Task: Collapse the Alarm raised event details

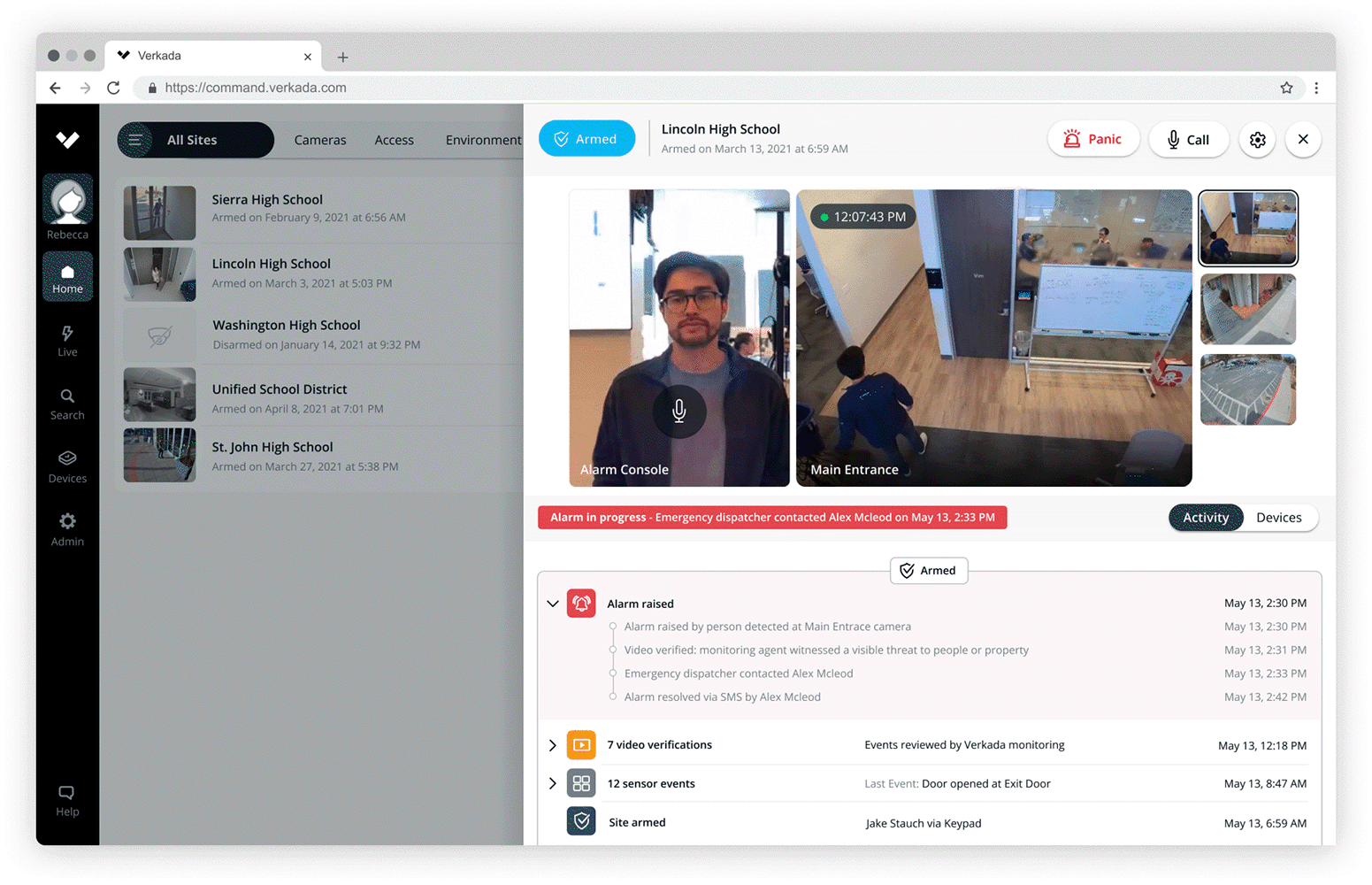Action: click(x=553, y=604)
